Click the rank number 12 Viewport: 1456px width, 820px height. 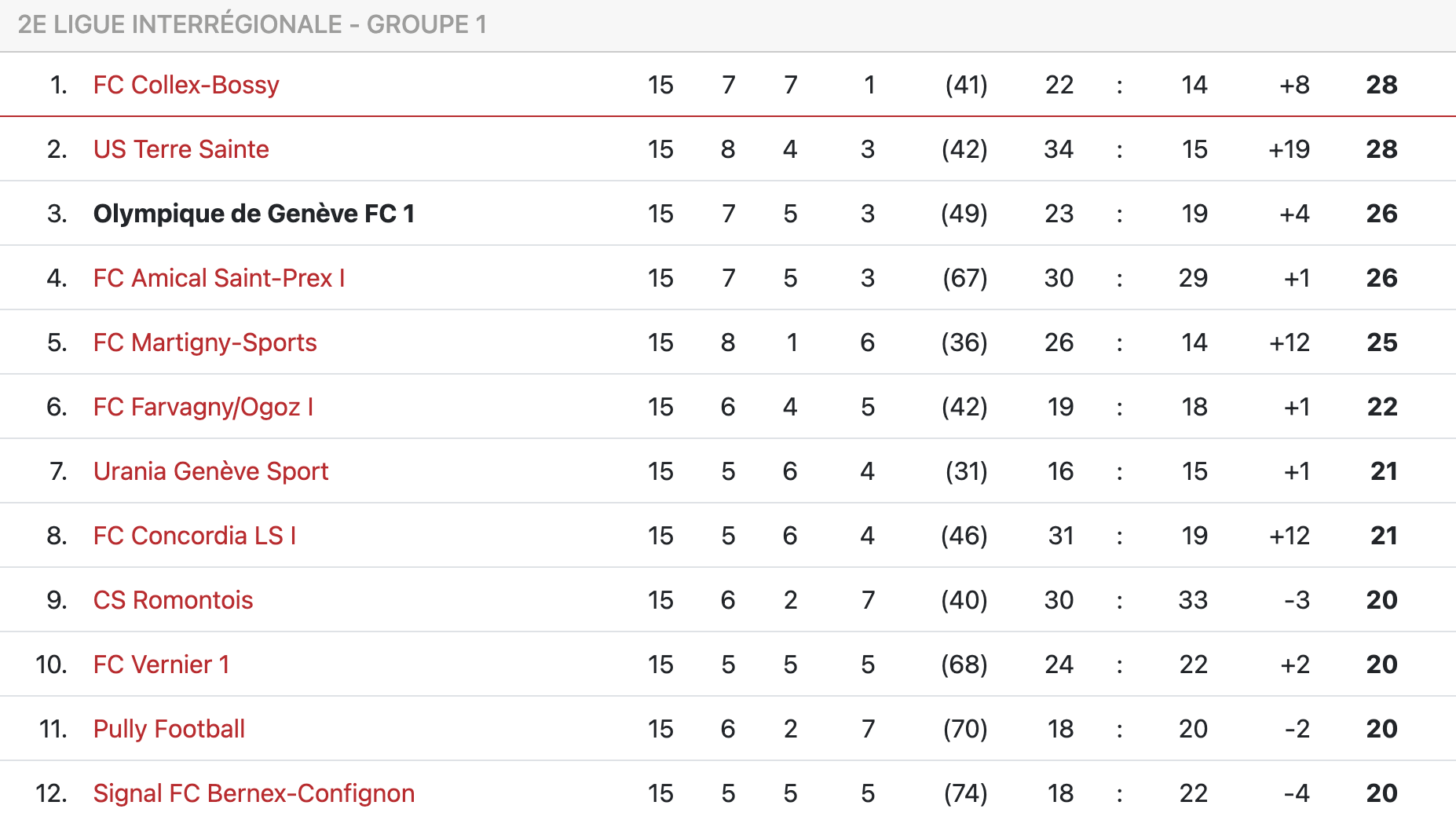click(x=51, y=793)
